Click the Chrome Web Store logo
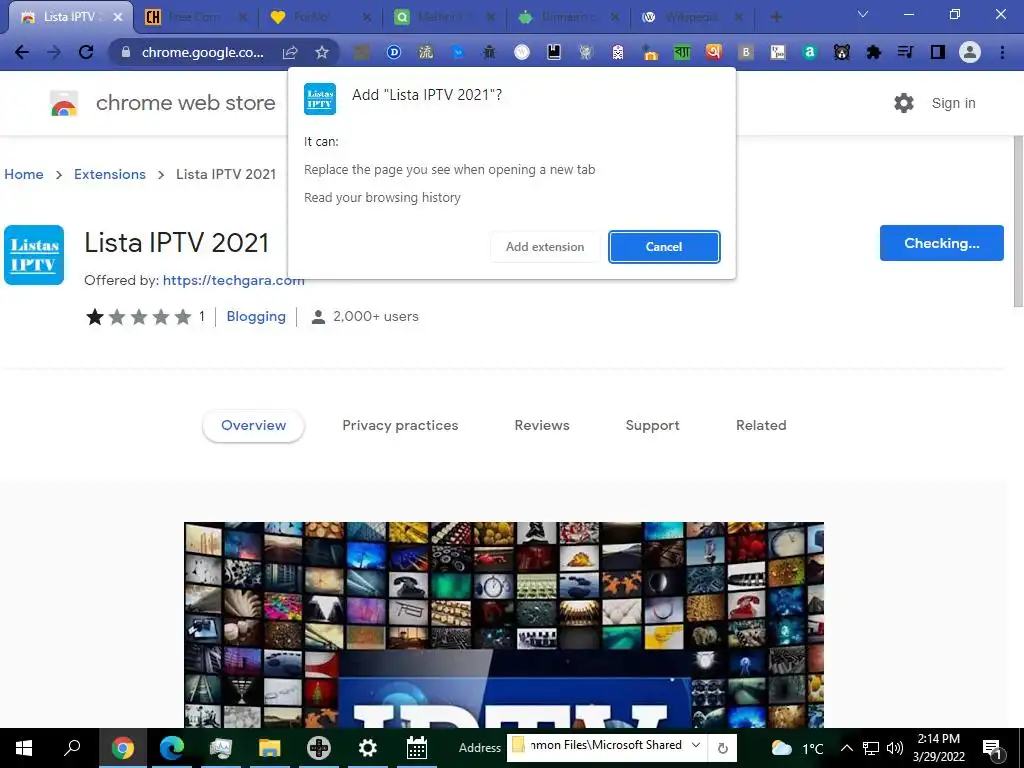This screenshot has width=1024, height=768. [x=64, y=103]
